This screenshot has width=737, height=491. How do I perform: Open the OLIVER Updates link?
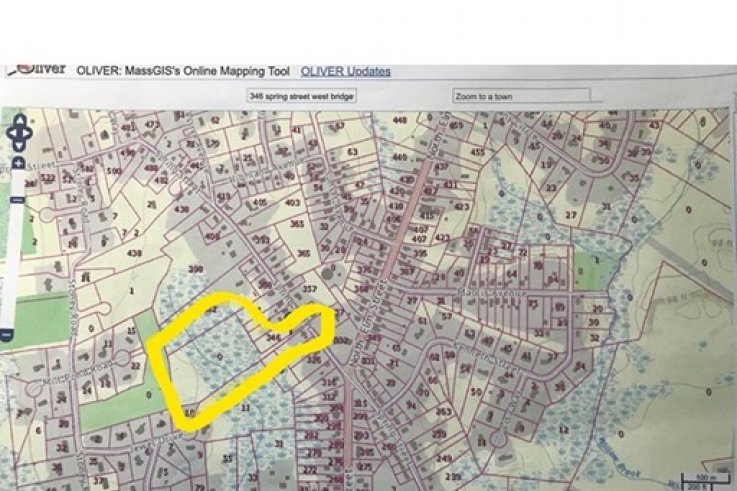point(346,71)
